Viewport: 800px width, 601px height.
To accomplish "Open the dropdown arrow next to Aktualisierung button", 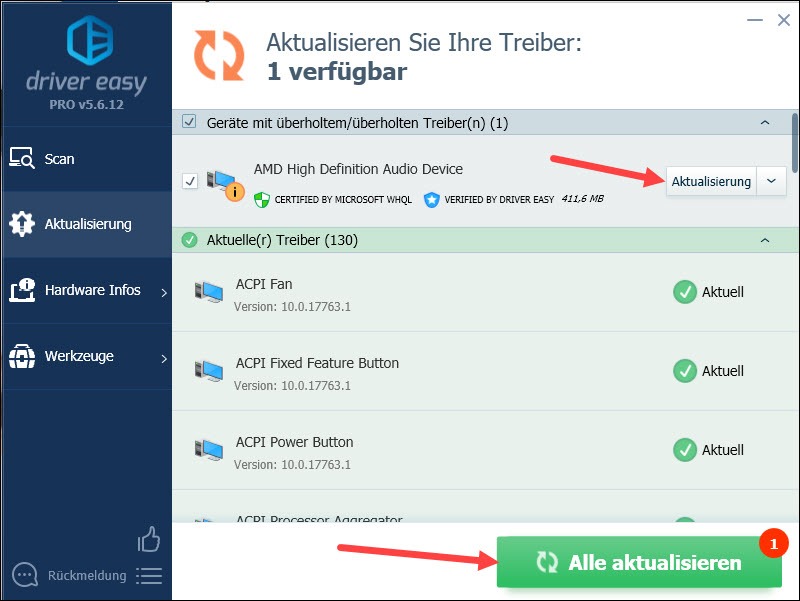I will pyautogui.click(x=771, y=181).
